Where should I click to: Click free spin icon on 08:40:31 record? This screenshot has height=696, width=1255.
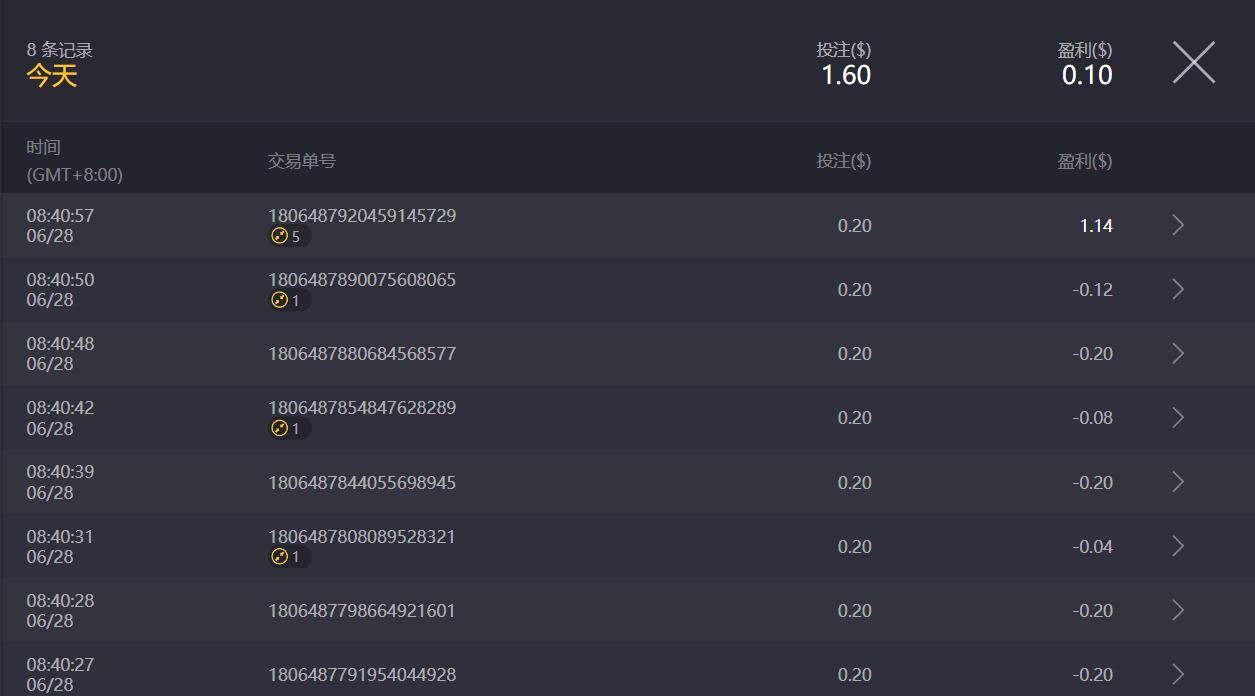280,557
